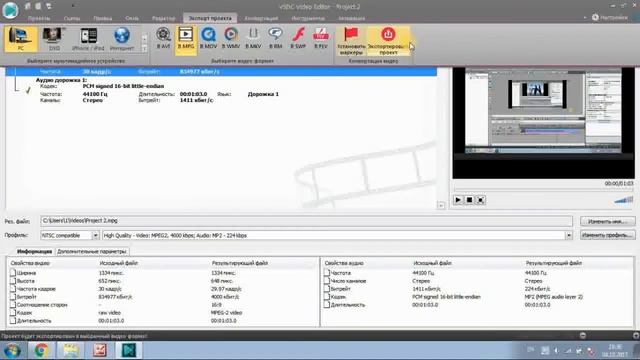Click the system tray clock

pyautogui.click(x=615, y=351)
